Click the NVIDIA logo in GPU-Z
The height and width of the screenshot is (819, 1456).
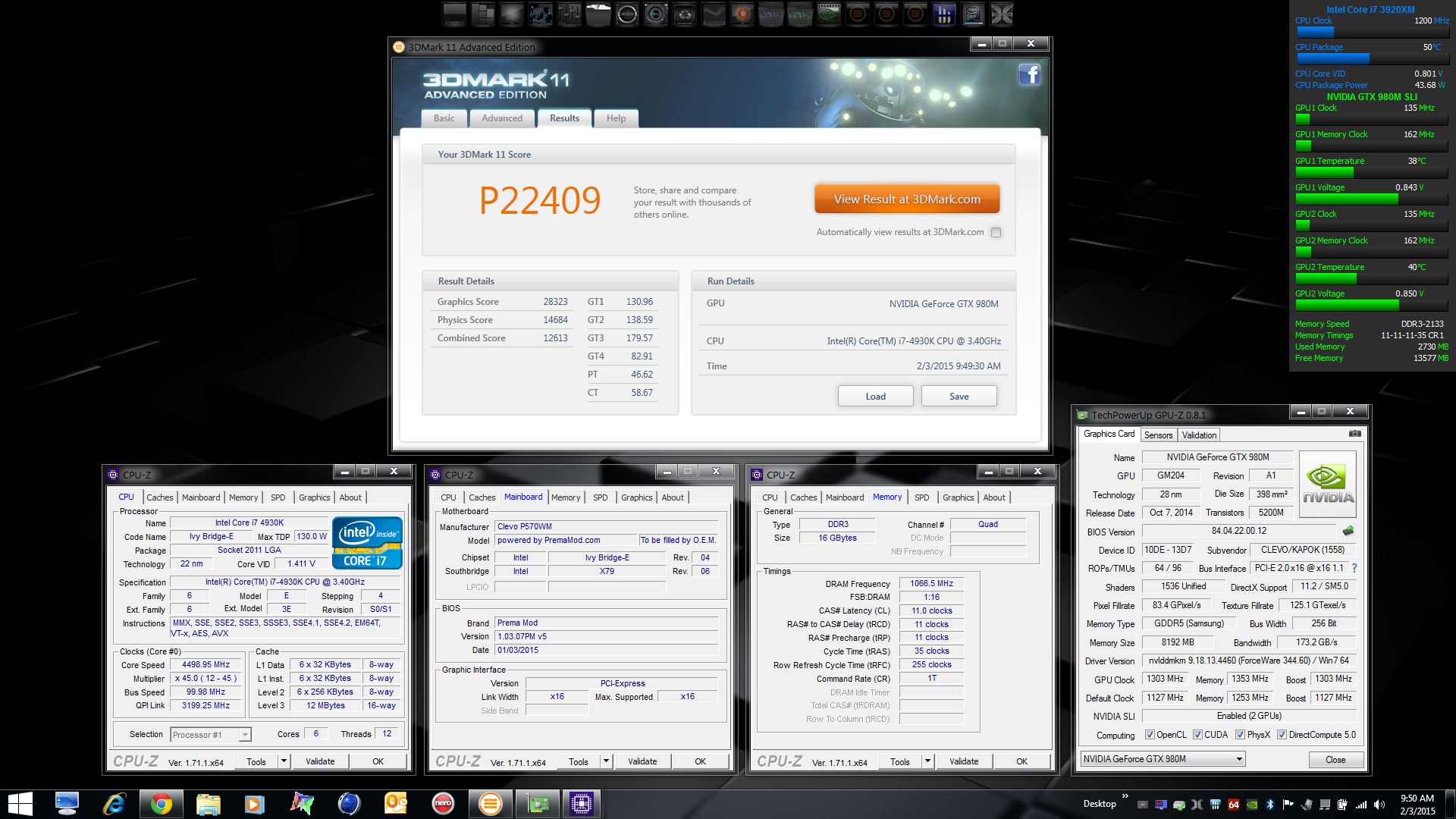1328,484
